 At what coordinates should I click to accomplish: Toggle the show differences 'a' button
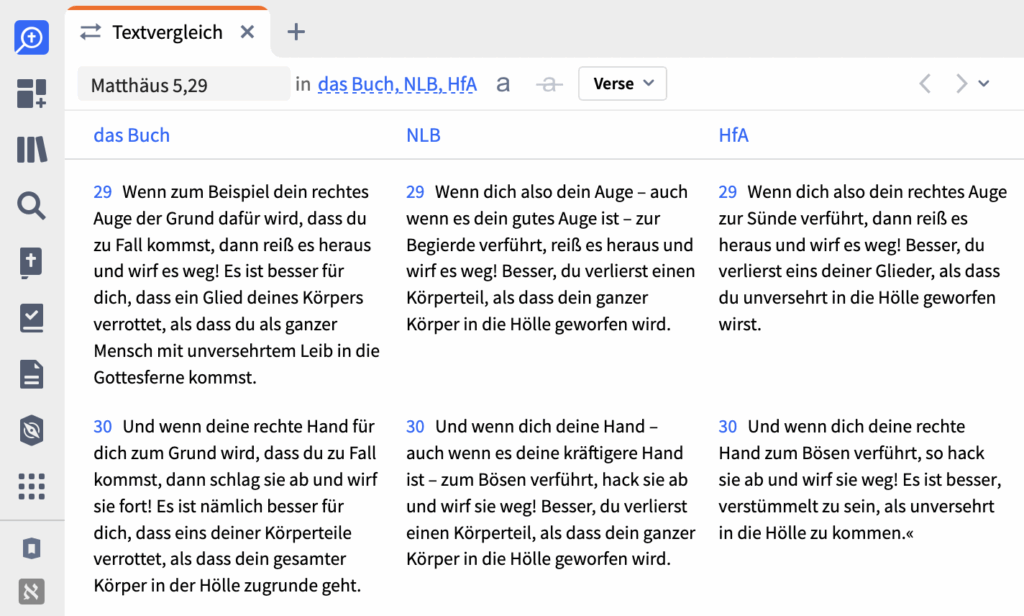point(503,84)
